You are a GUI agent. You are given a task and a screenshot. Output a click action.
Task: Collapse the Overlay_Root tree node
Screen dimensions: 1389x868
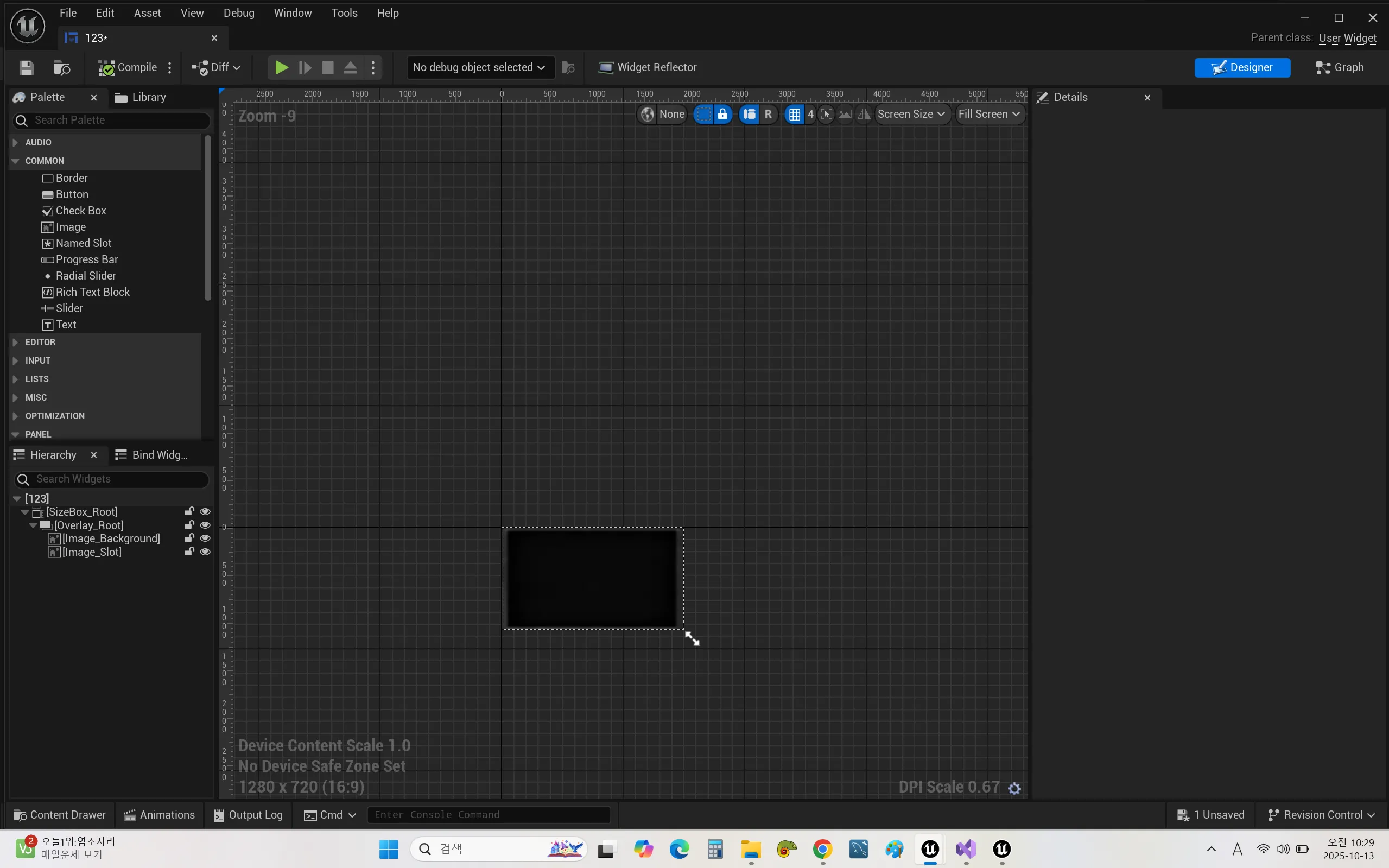pyautogui.click(x=33, y=525)
